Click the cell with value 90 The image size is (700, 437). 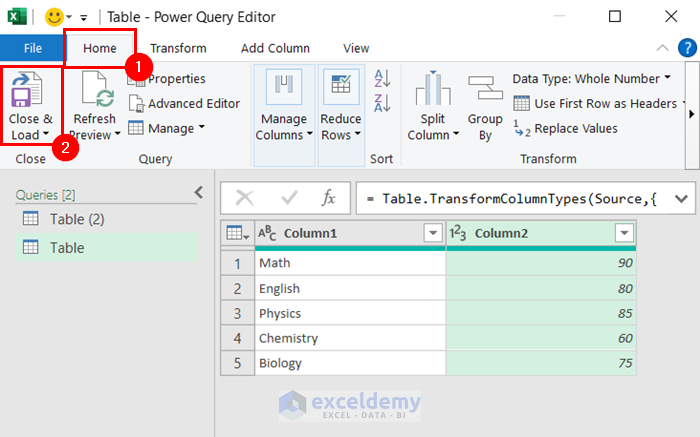click(x=541, y=263)
